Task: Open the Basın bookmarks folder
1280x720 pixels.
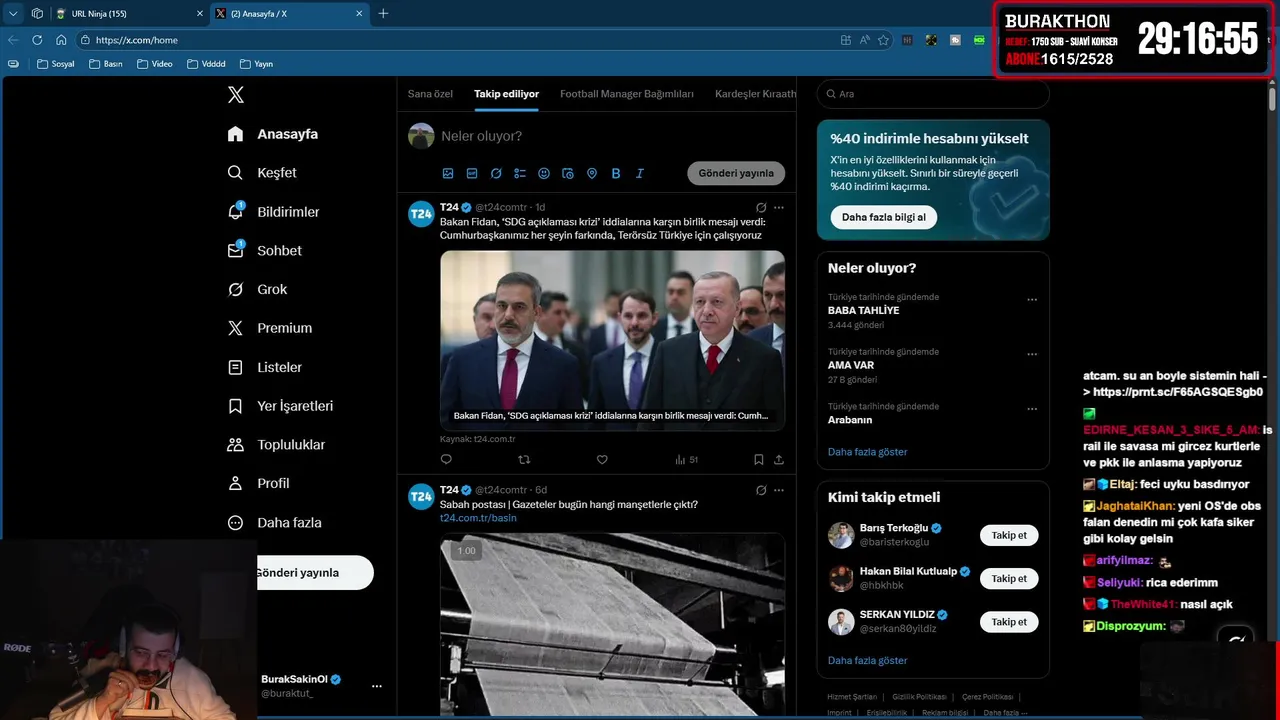Action: pos(105,64)
